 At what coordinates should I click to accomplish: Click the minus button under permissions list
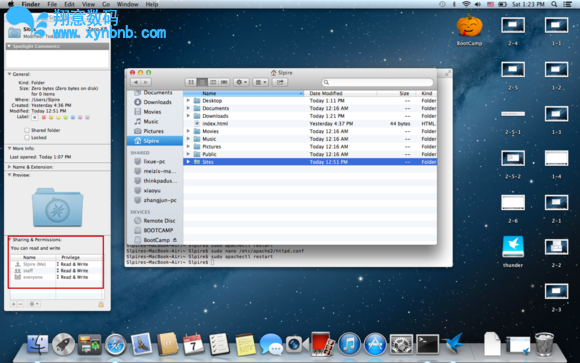pyautogui.click(x=21, y=304)
